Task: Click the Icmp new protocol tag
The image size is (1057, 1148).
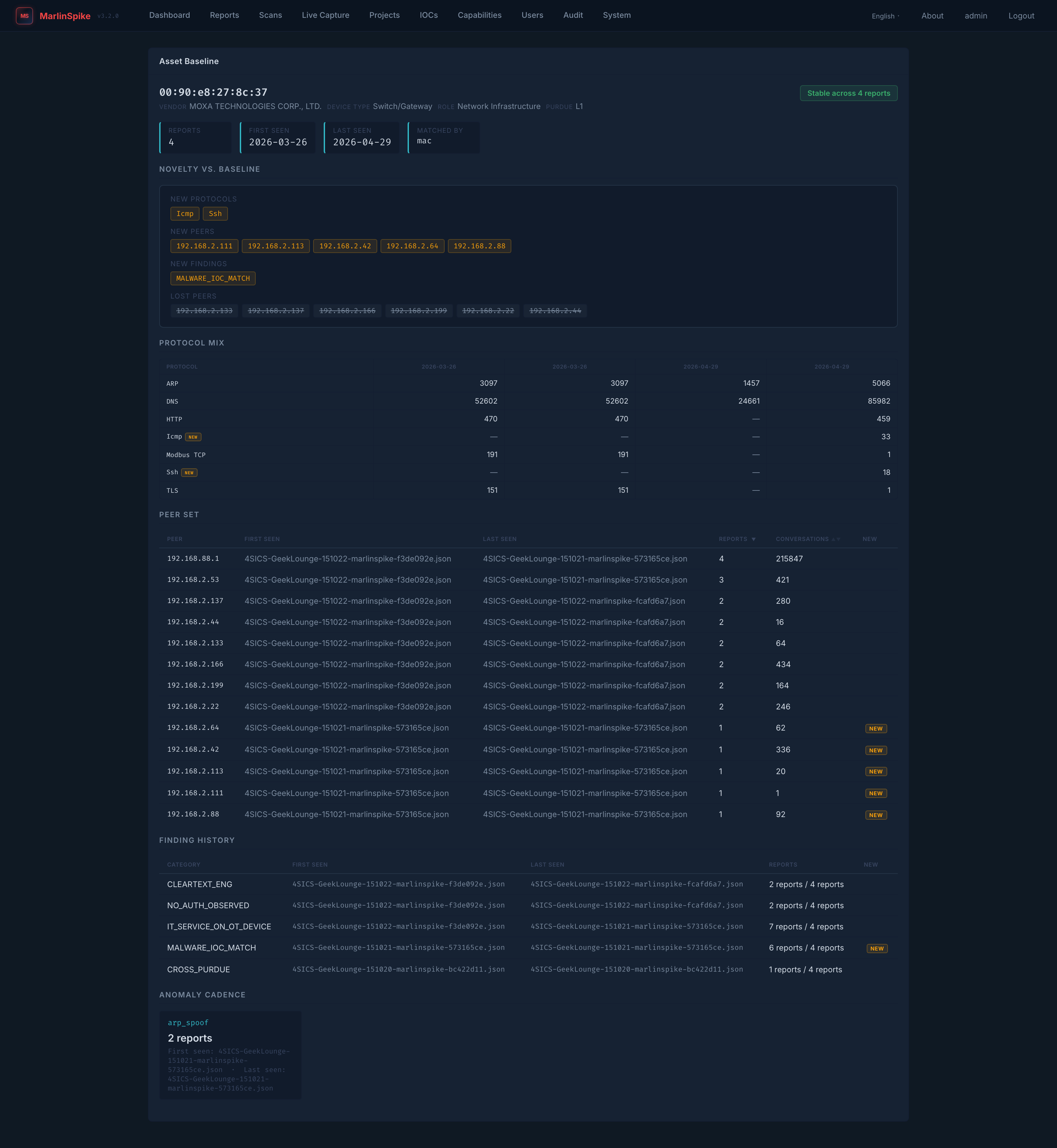Action: tap(185, 214)
